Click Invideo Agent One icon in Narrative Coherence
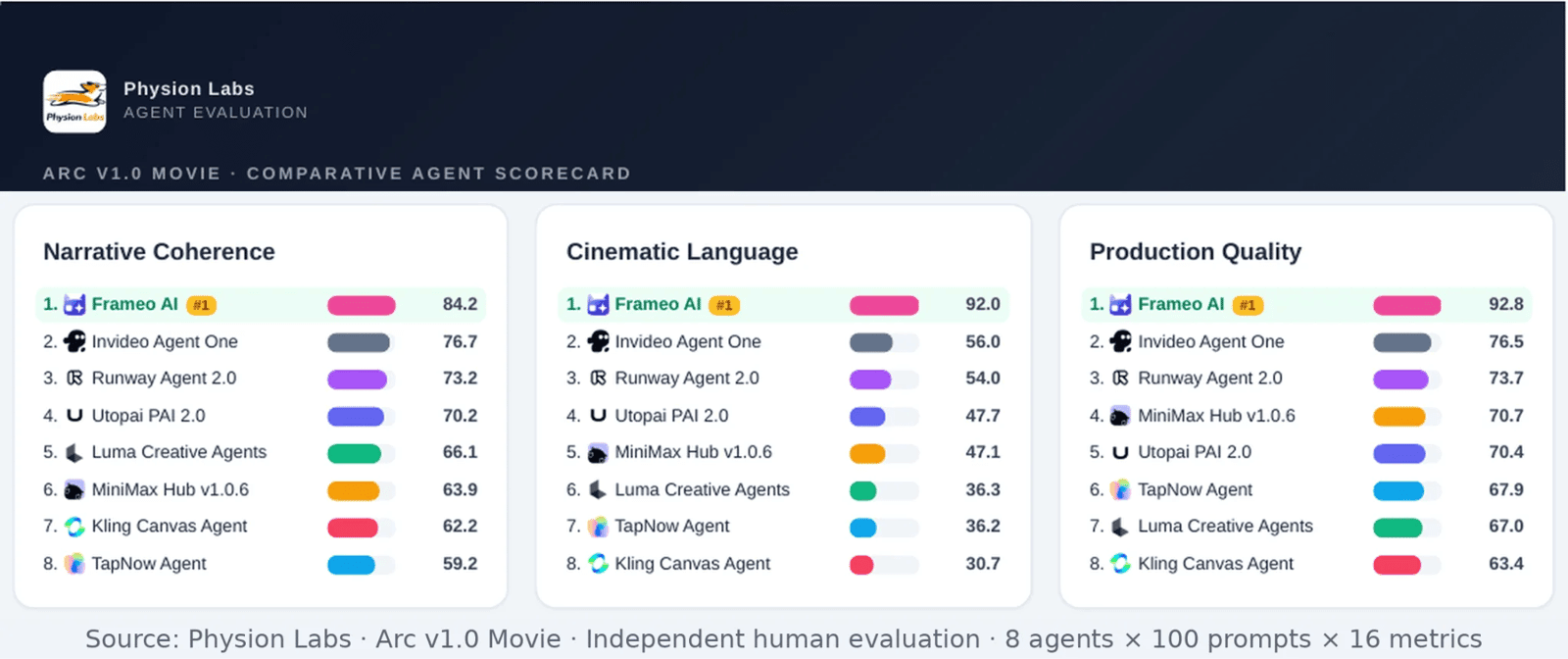The width and height of the screenshot is (1568, 659). 74,341
